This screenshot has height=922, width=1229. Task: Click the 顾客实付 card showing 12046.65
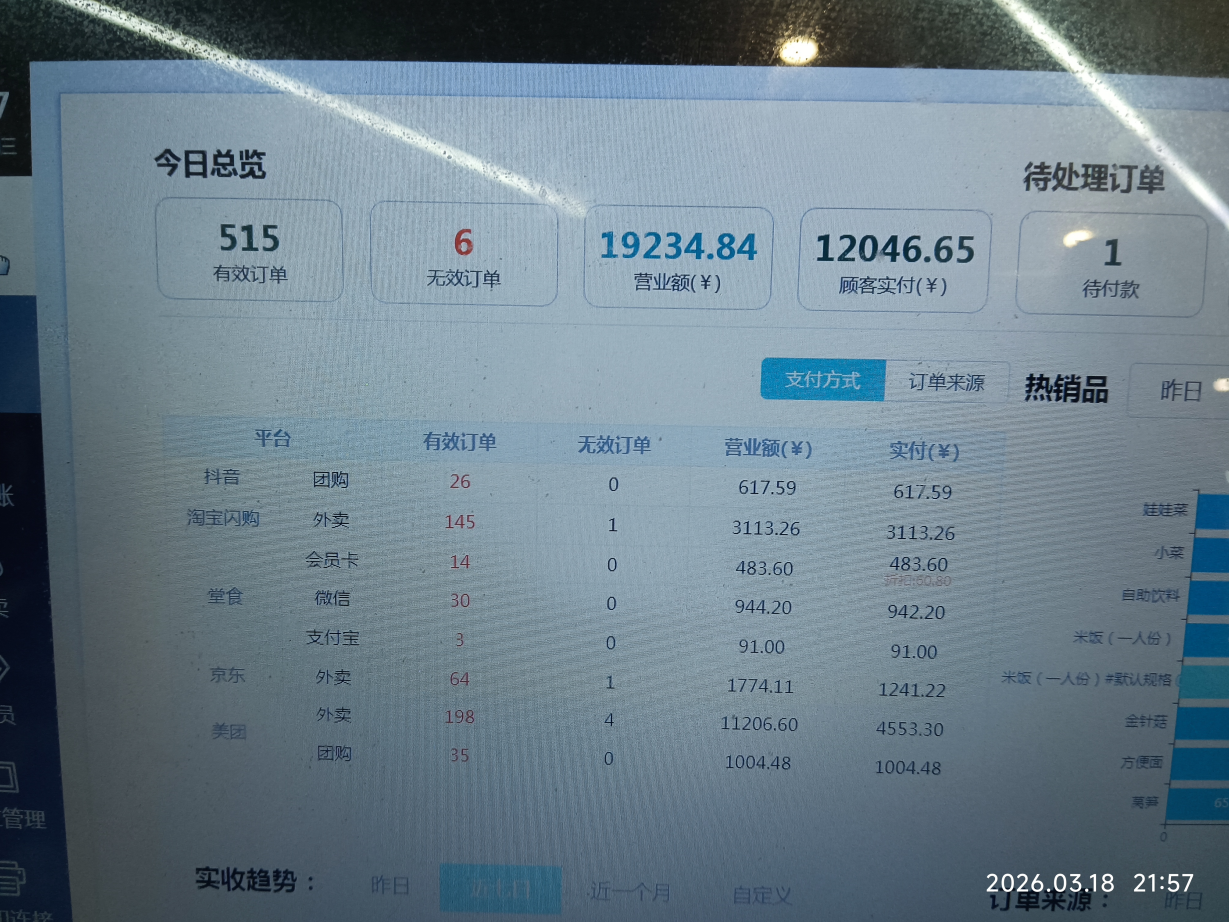click(892, 250)
